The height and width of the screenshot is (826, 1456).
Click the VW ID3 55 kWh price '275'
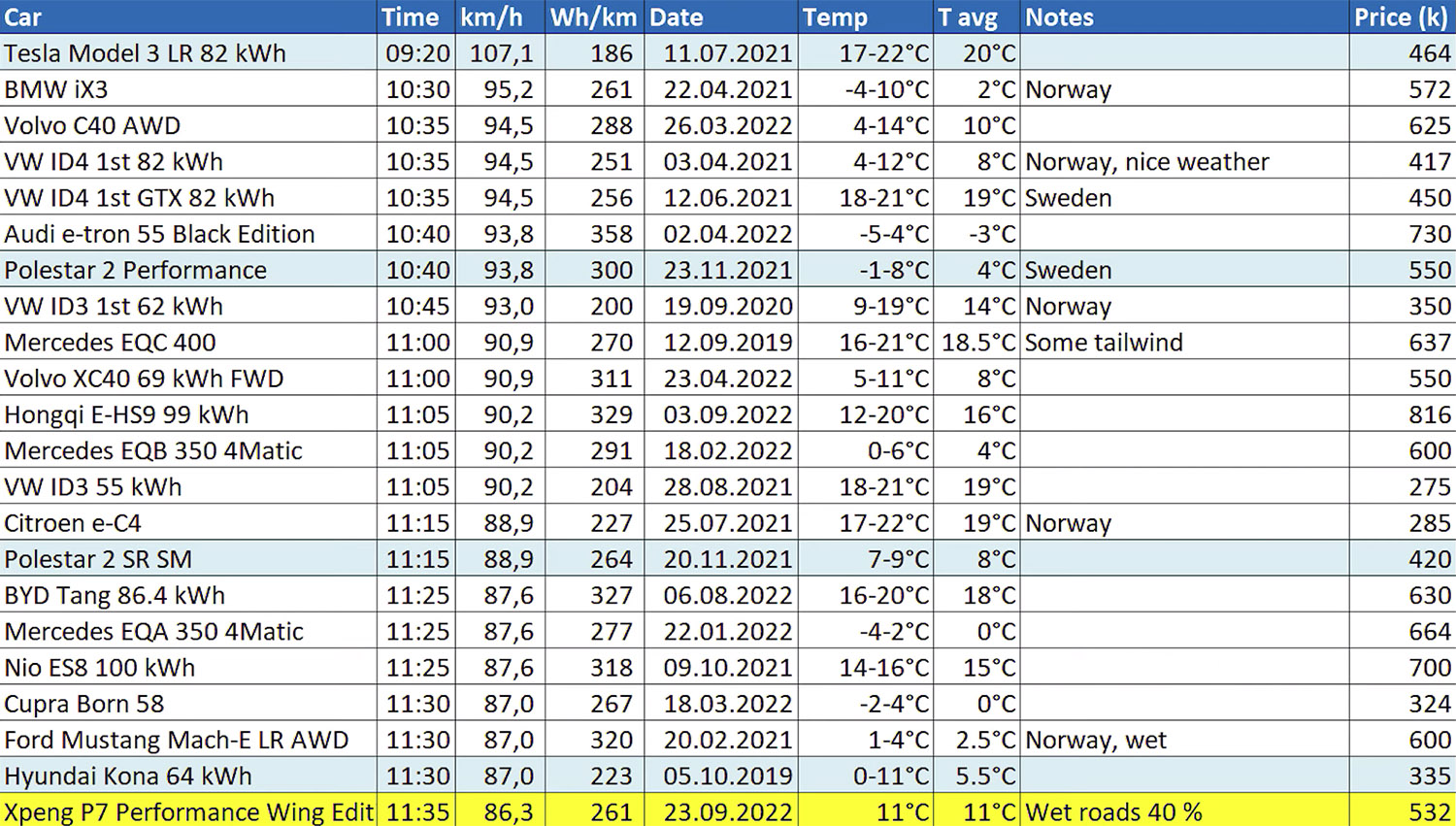coord(1404,486)
